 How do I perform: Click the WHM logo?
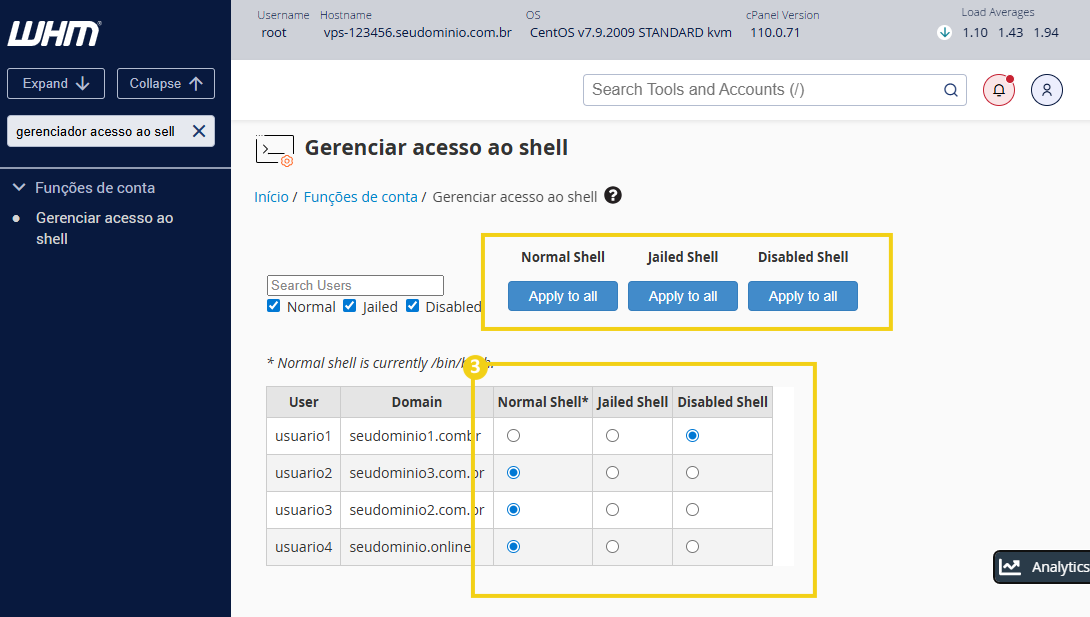(54, 33)
